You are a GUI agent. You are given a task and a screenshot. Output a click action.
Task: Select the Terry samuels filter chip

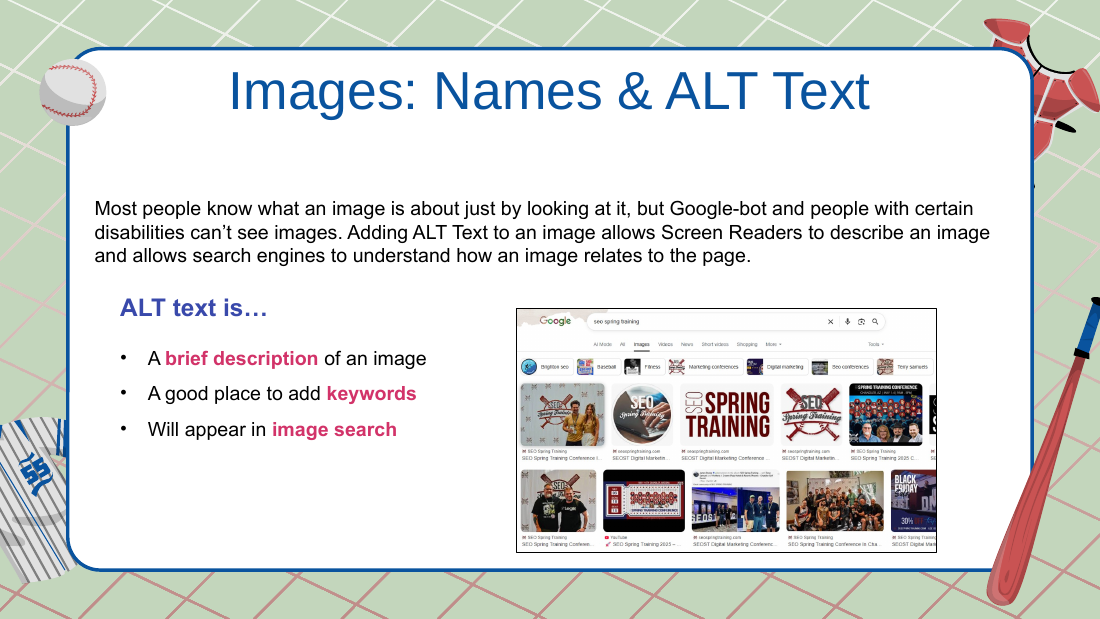[x=904, y=366]
